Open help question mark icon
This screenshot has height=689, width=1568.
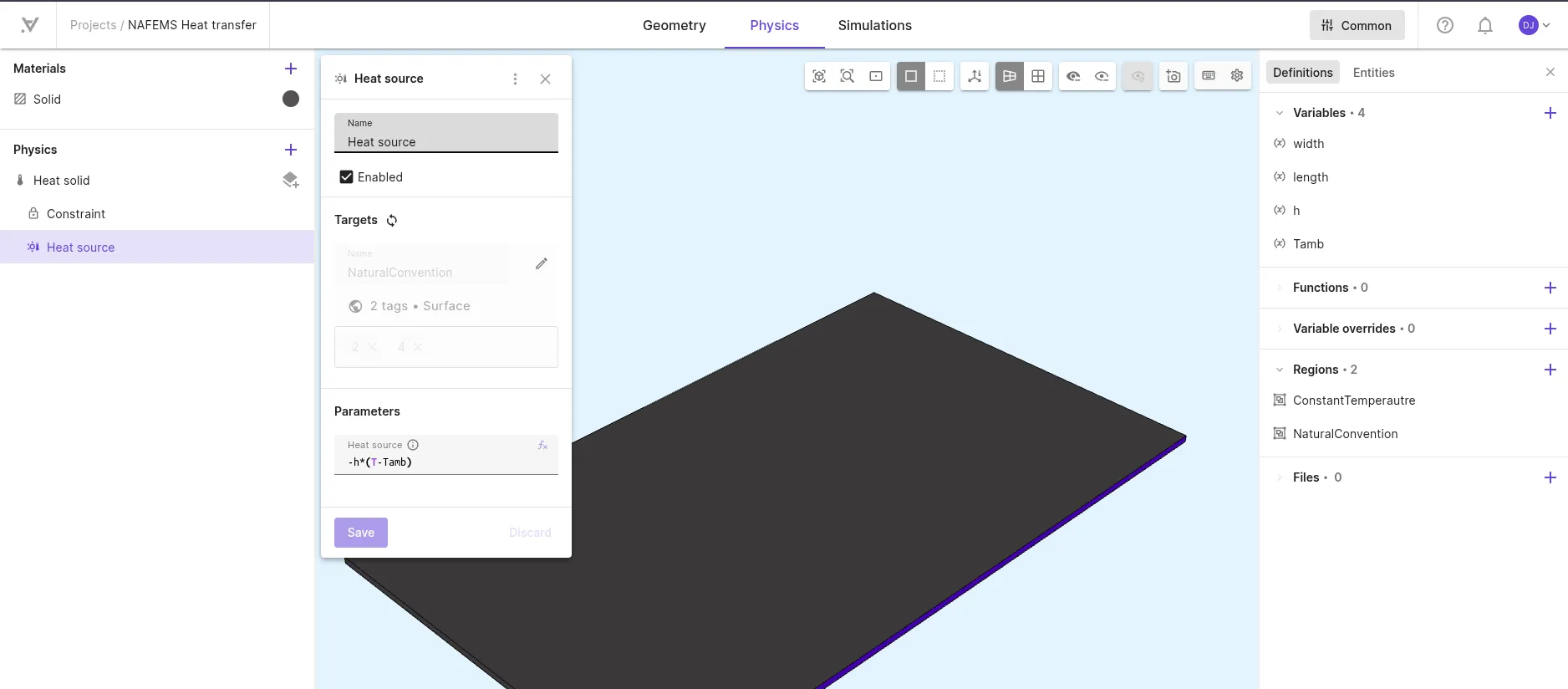pyautogui.click(x=1445, y=25)
